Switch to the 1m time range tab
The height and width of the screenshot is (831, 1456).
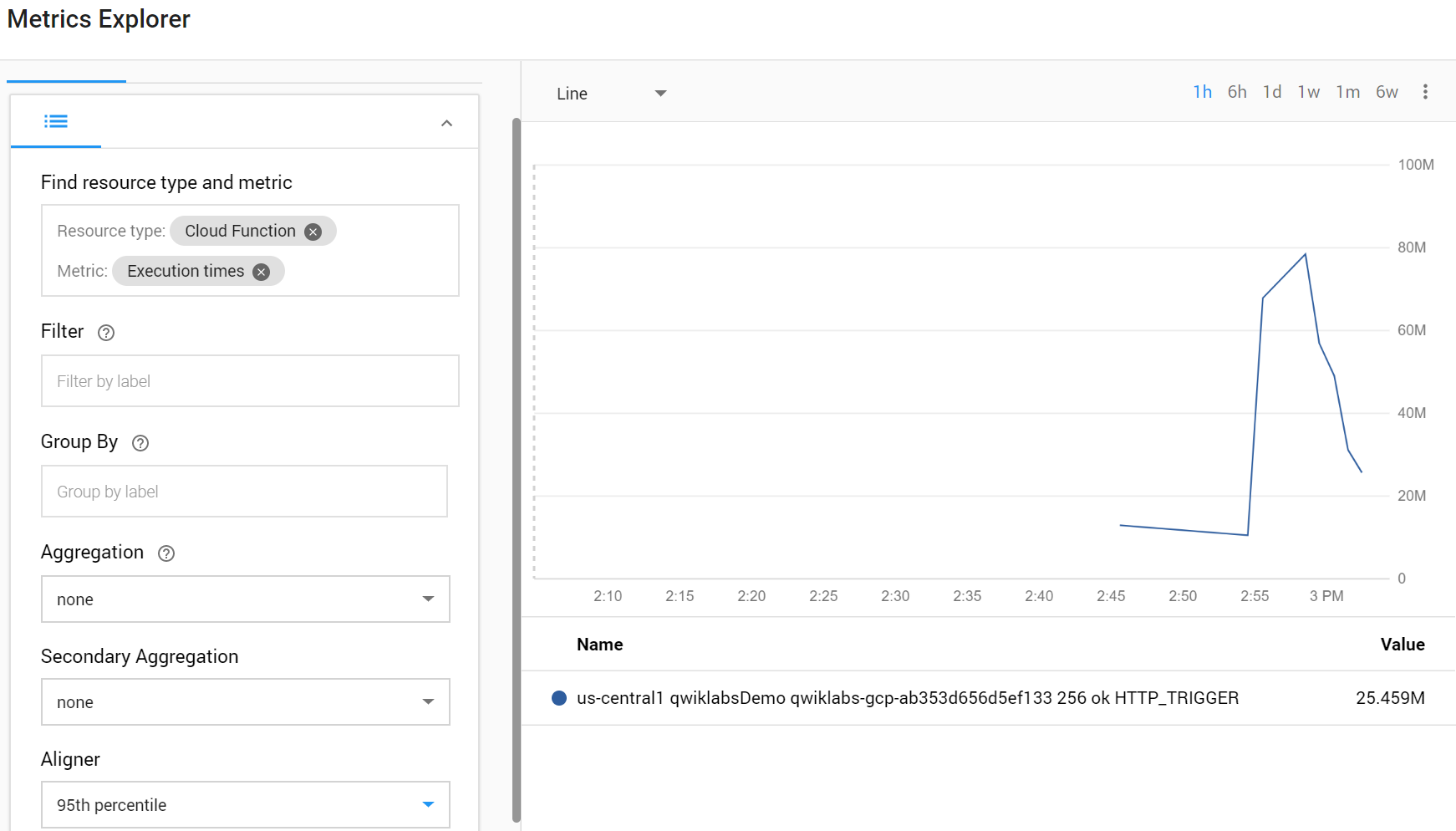click(x=1348, y=92)
